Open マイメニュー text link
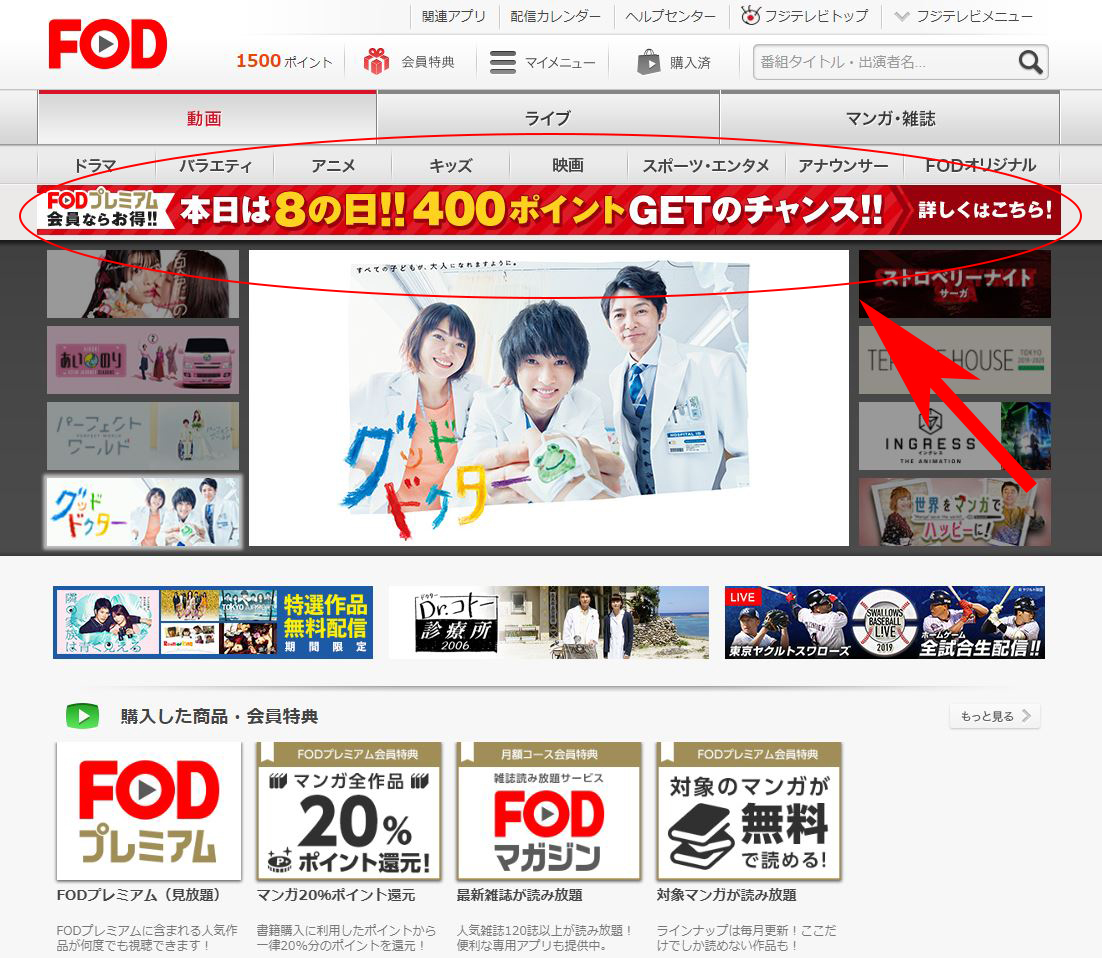Viewport: 1102px width, 958px height. (560, 63)
